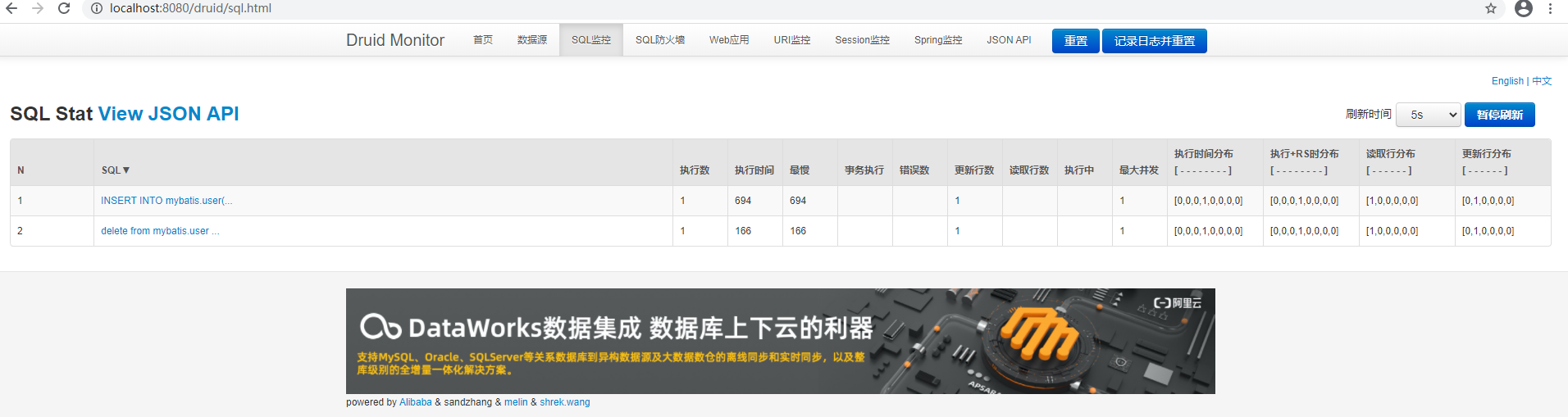Switch language to 中文
This screenshot has width=1568, height=417.
(x=1542, y=81)
